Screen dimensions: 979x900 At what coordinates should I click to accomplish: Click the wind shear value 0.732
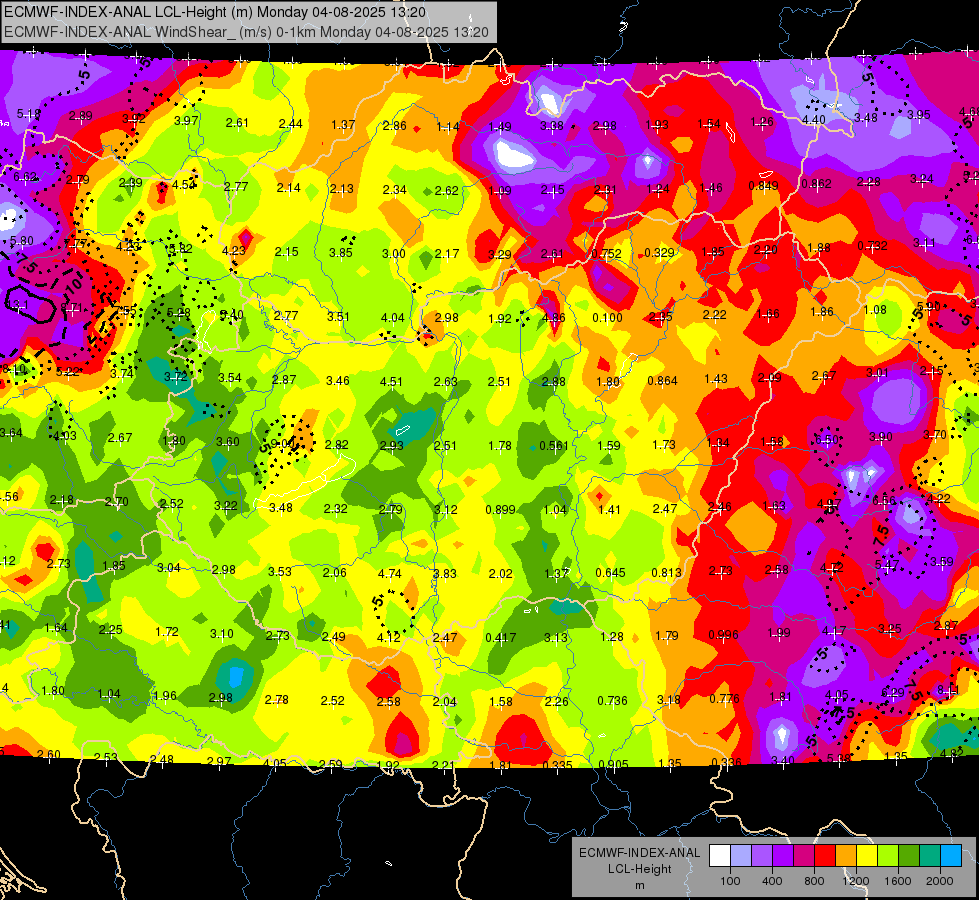(872, 246)
